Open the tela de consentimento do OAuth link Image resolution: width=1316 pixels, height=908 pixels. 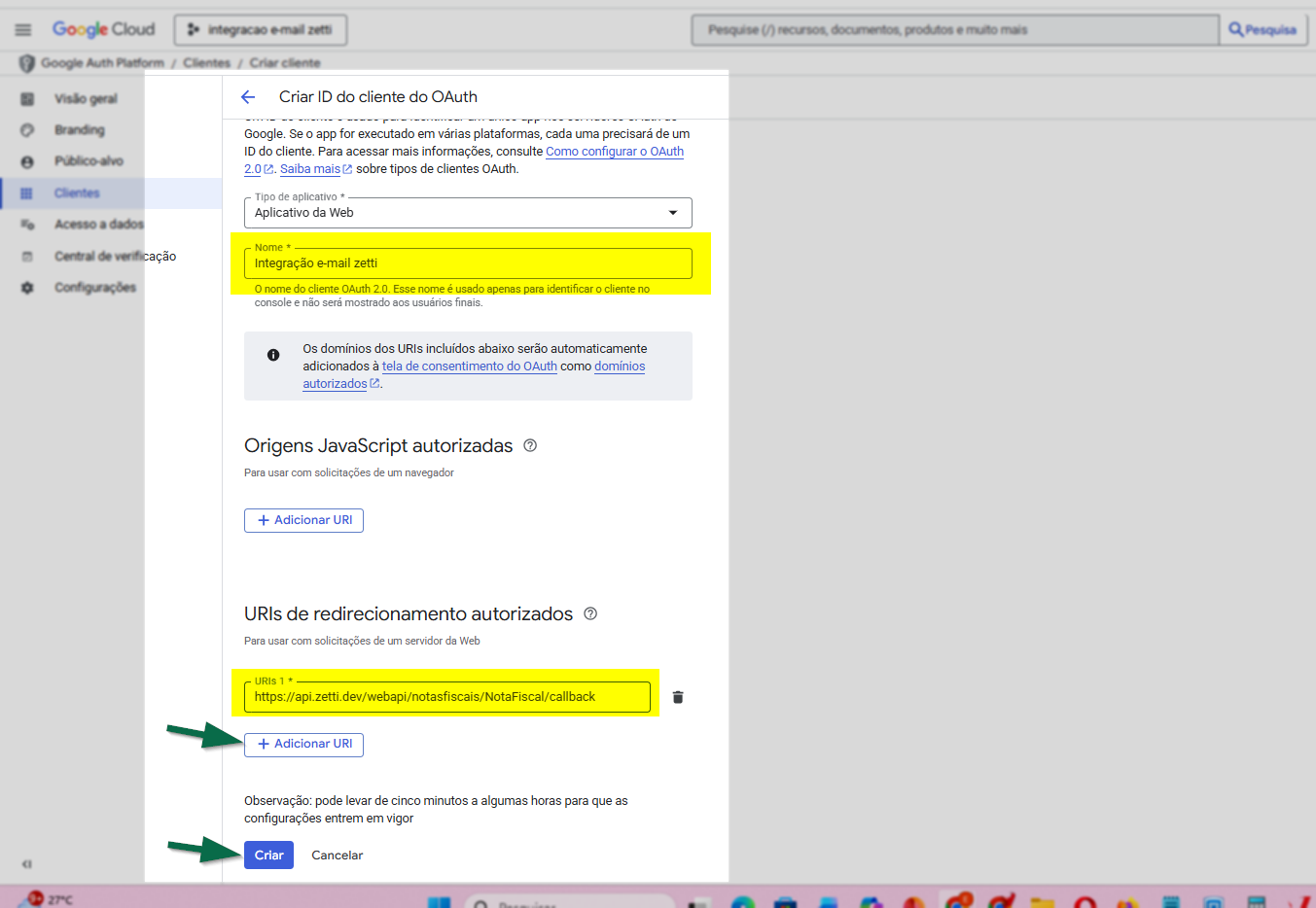pyautogui.click(x=470, y=367)
